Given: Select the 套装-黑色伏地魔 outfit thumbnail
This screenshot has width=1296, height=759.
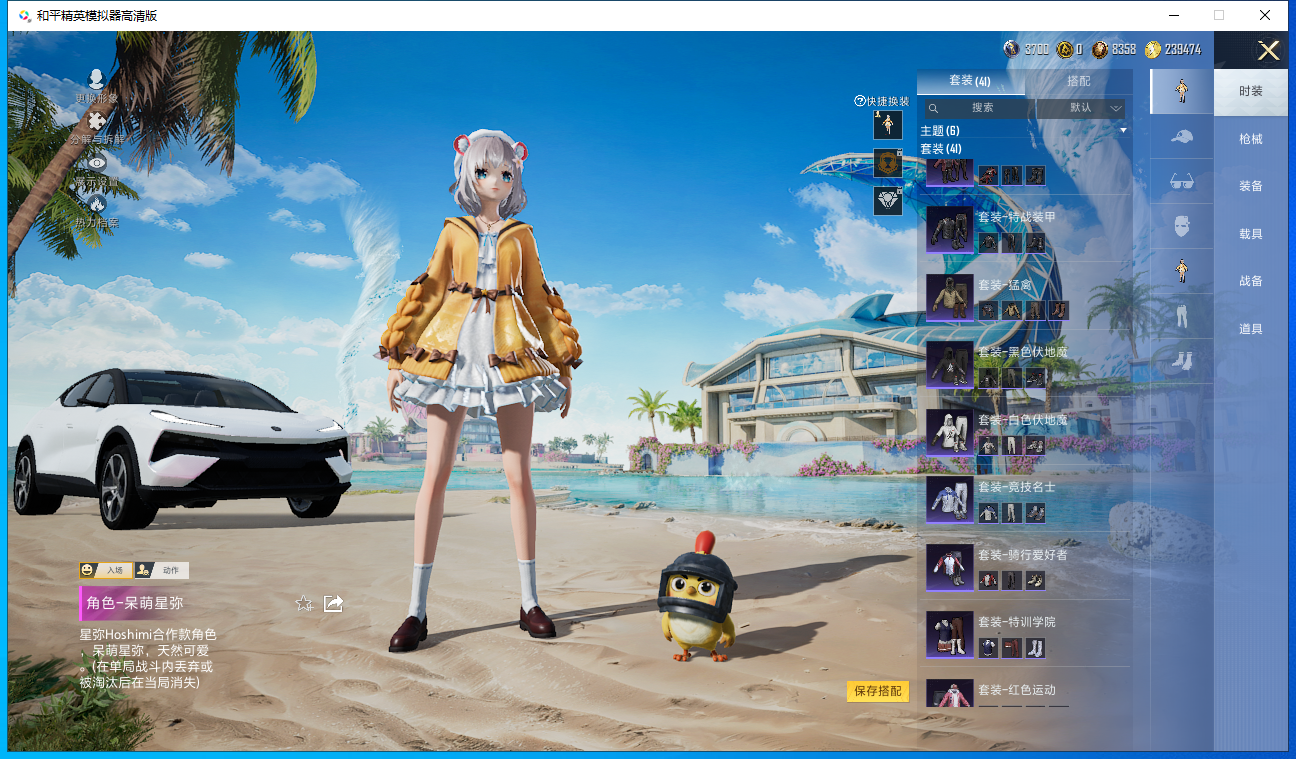Looking at the screenshot, I should pos(950,365).
